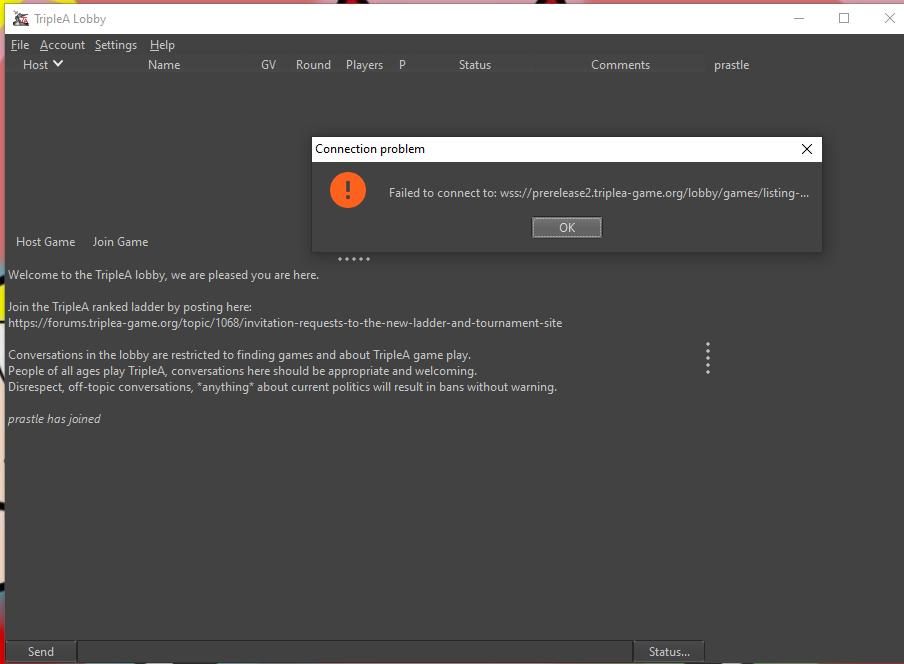
Task: Select player prastle in user list
Action: pos(732,65)
